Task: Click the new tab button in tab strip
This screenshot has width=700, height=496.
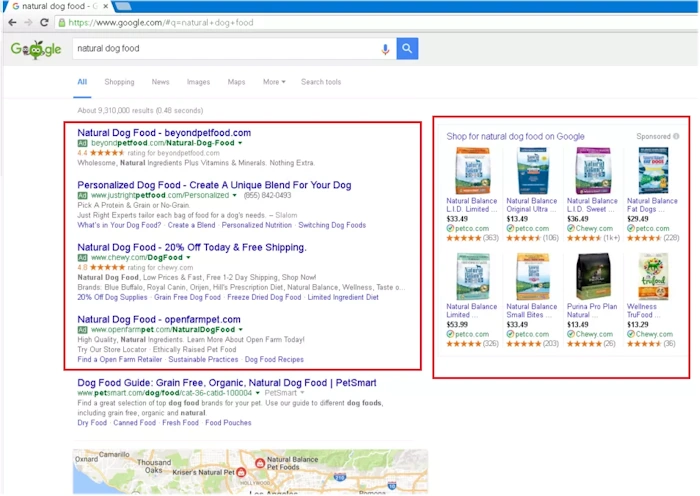Action: tap(123, 6)
